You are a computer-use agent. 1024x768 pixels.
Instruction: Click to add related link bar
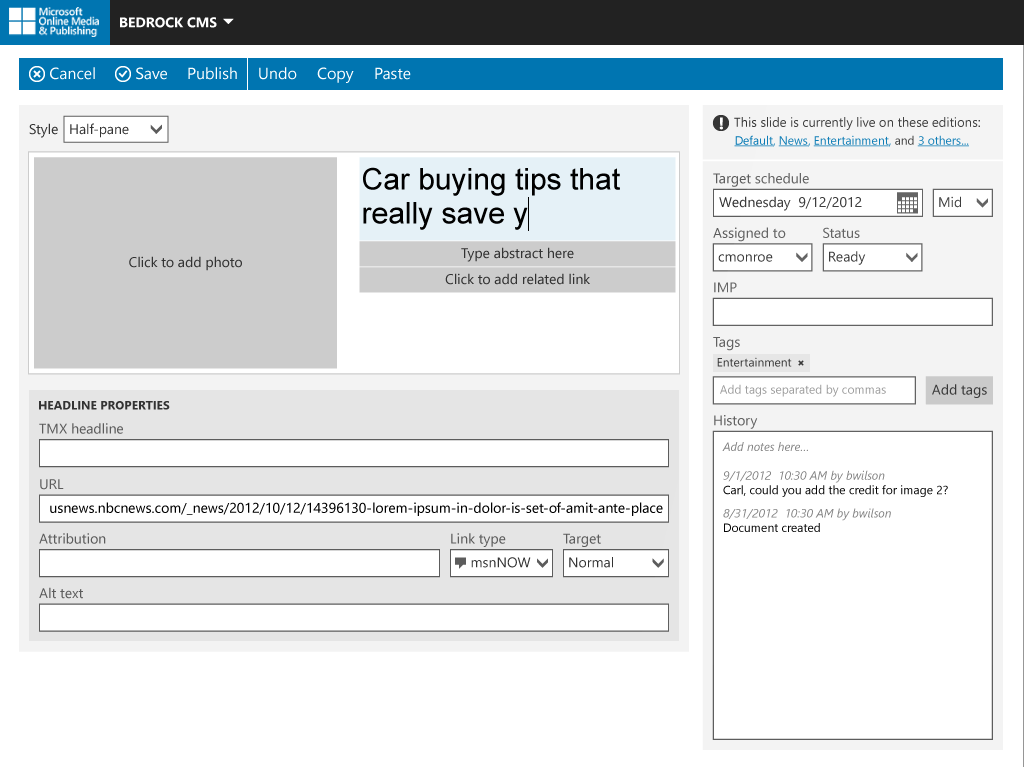coord(517,280)
